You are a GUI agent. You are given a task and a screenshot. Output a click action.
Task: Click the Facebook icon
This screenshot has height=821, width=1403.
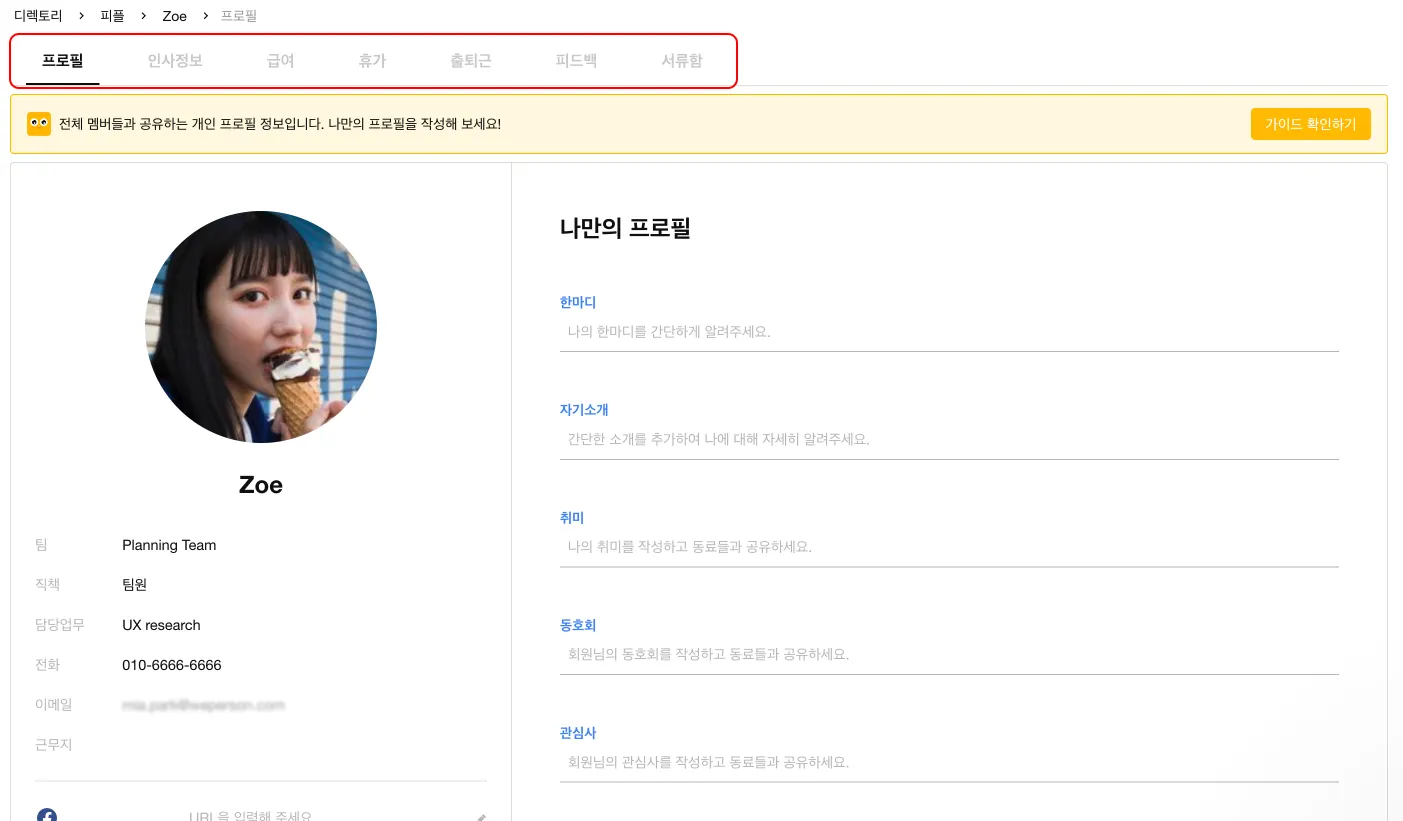click(47, 815)
